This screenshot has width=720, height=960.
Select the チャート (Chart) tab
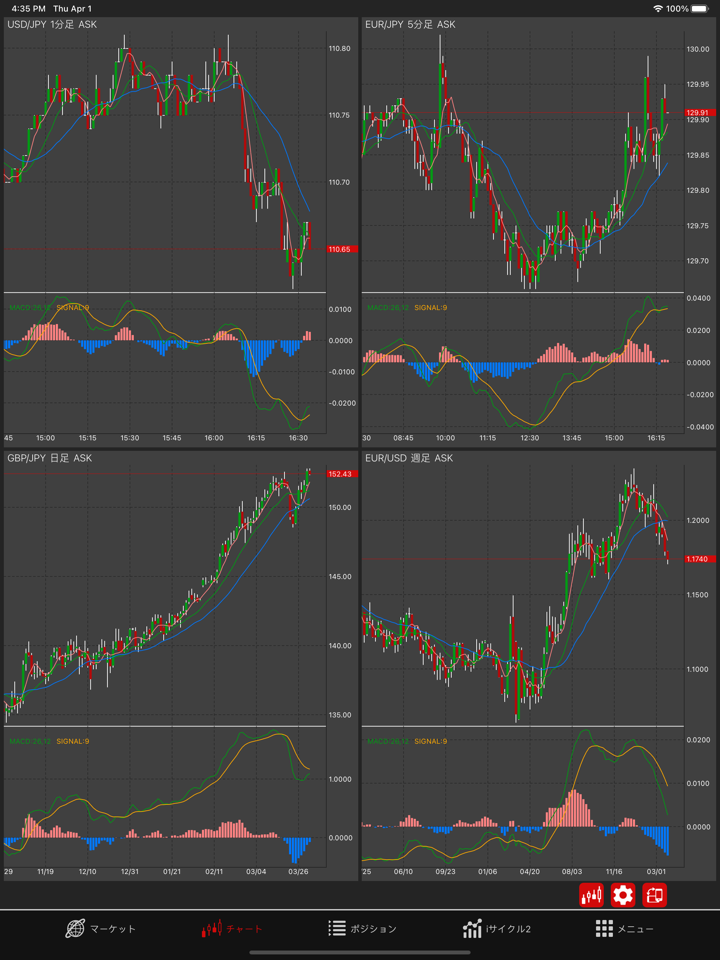point(232,929)
